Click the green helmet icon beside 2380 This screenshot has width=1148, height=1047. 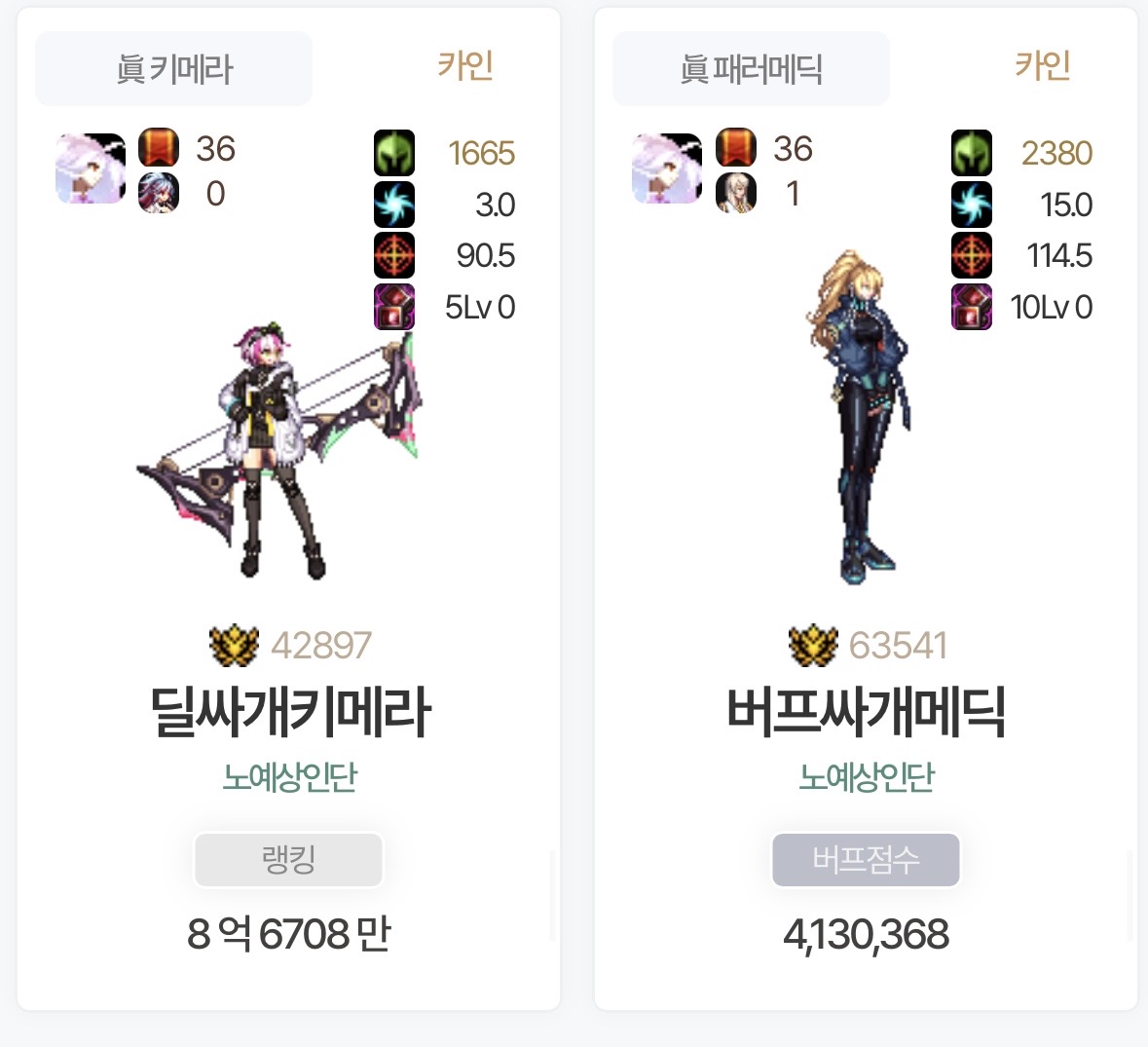coord(972,152)
